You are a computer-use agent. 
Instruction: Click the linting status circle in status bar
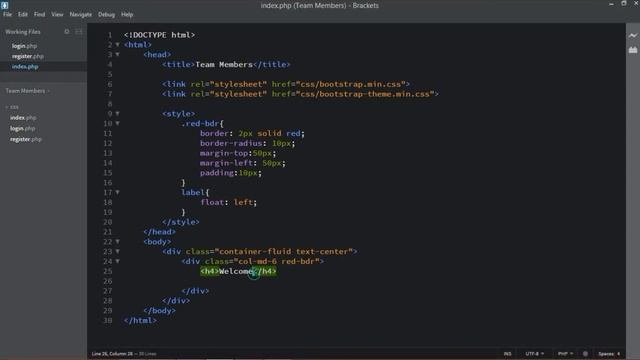(x=585, y=353)
